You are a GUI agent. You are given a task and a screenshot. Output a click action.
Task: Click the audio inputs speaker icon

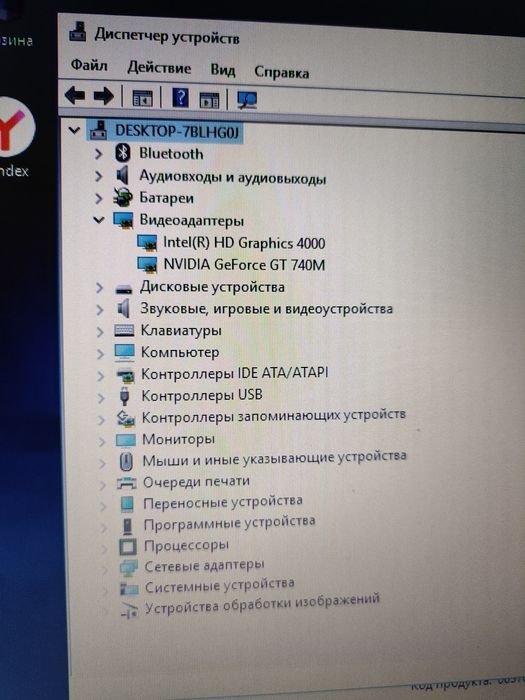(123, 175)
